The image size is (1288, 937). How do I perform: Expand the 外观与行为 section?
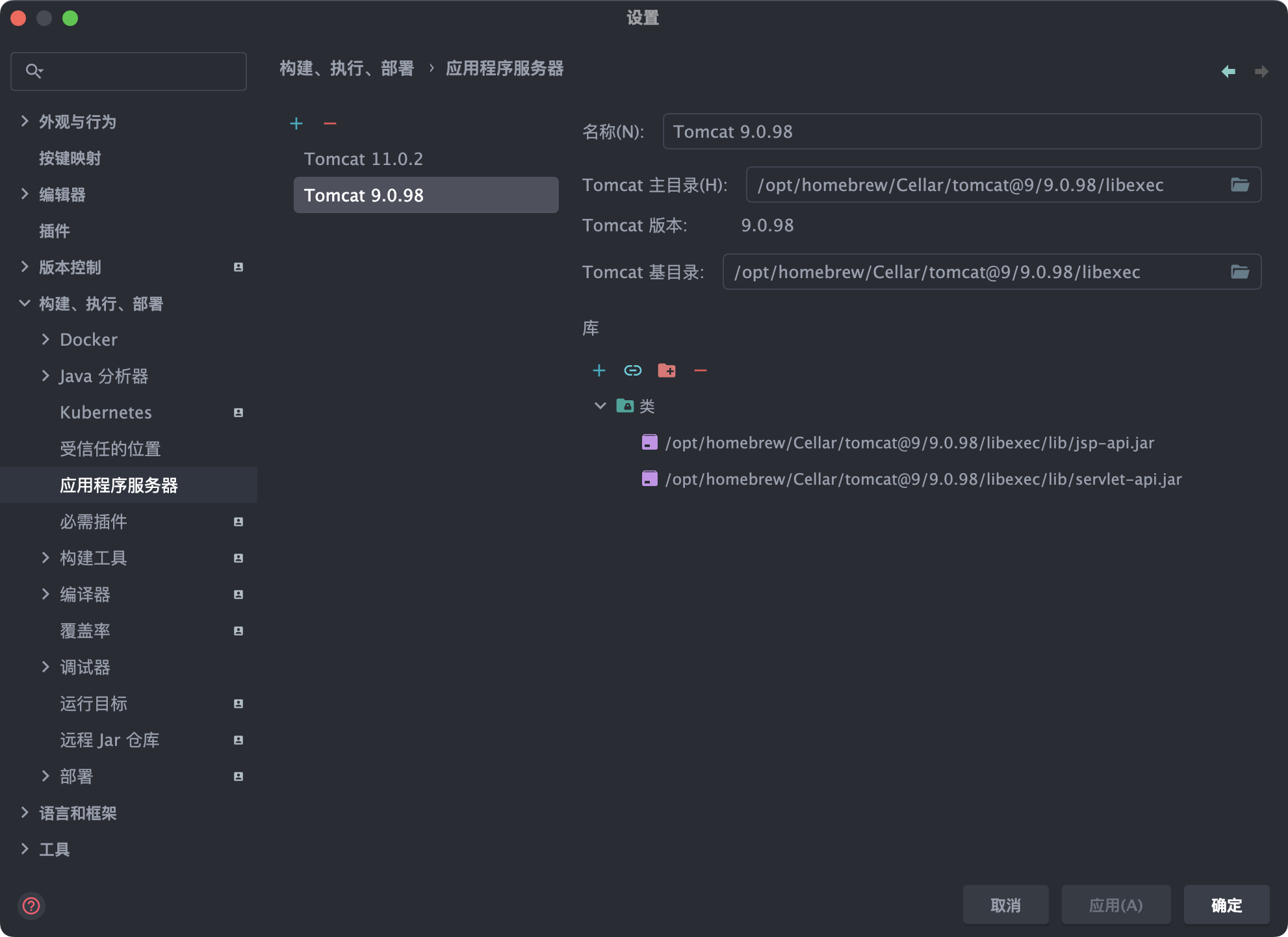click(25, 121)
